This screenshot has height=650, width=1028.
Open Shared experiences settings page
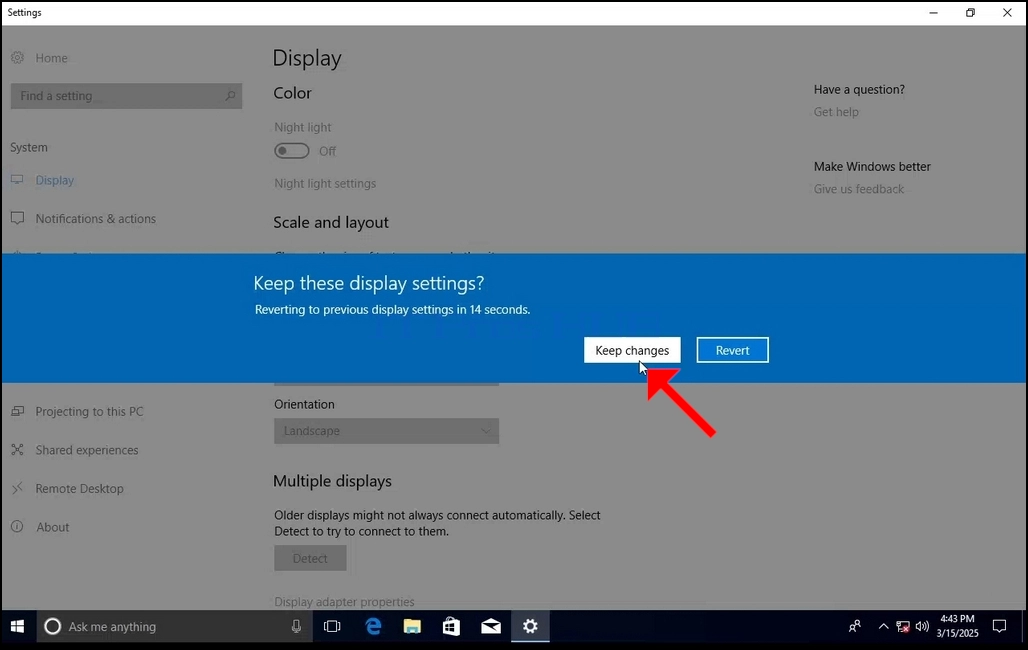87,450
